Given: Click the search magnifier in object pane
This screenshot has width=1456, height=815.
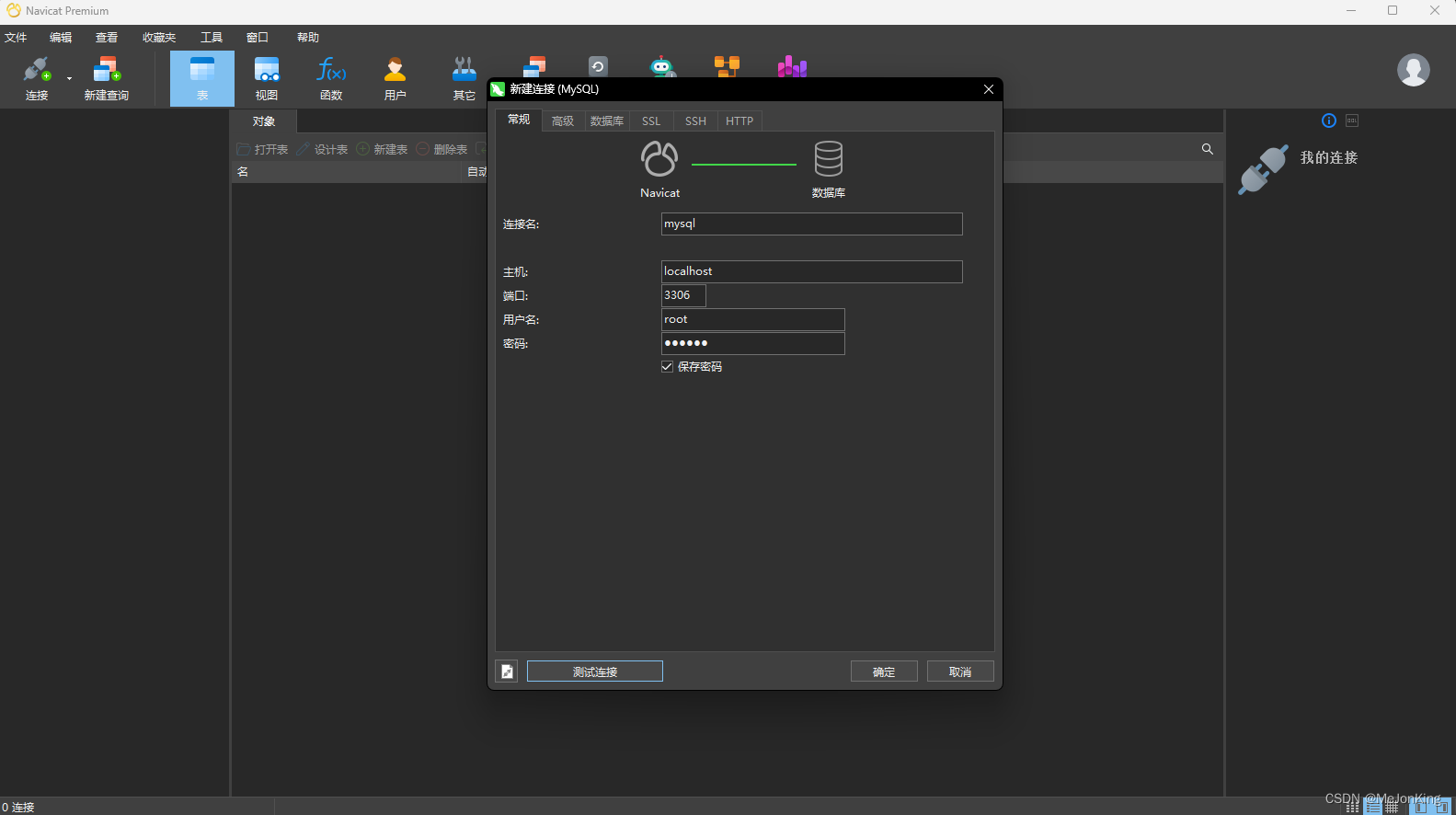Looking at the screenshot, I should pos(1208,149).
